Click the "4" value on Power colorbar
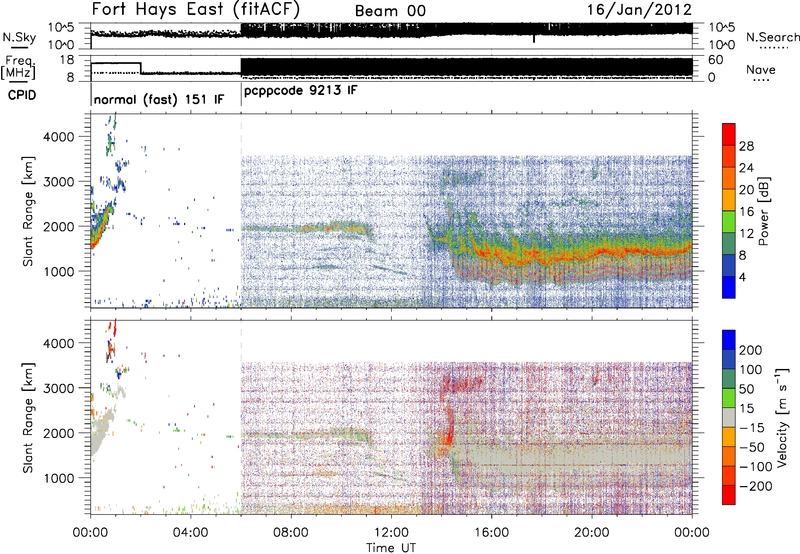Screen dimensions: 800x554 (743, 277)
